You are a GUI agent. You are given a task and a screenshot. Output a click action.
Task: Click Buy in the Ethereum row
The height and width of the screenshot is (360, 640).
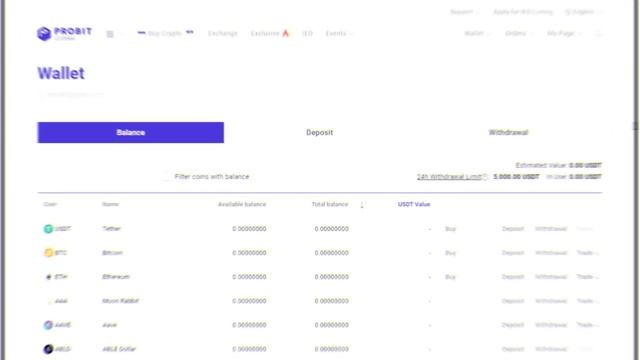click(450, 277)
